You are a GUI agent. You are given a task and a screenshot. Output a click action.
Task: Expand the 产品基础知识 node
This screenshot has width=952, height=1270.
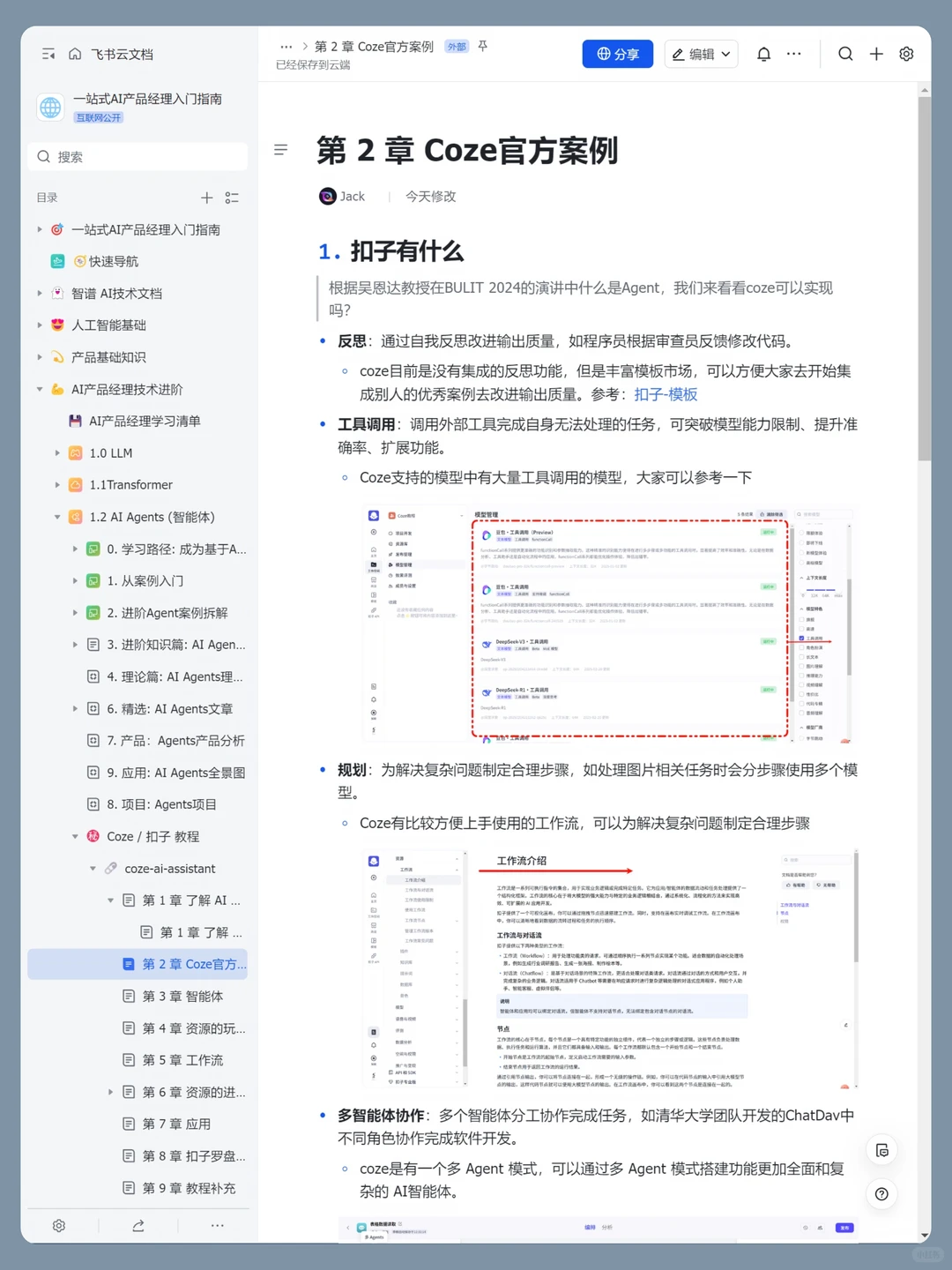pos(40,357)
